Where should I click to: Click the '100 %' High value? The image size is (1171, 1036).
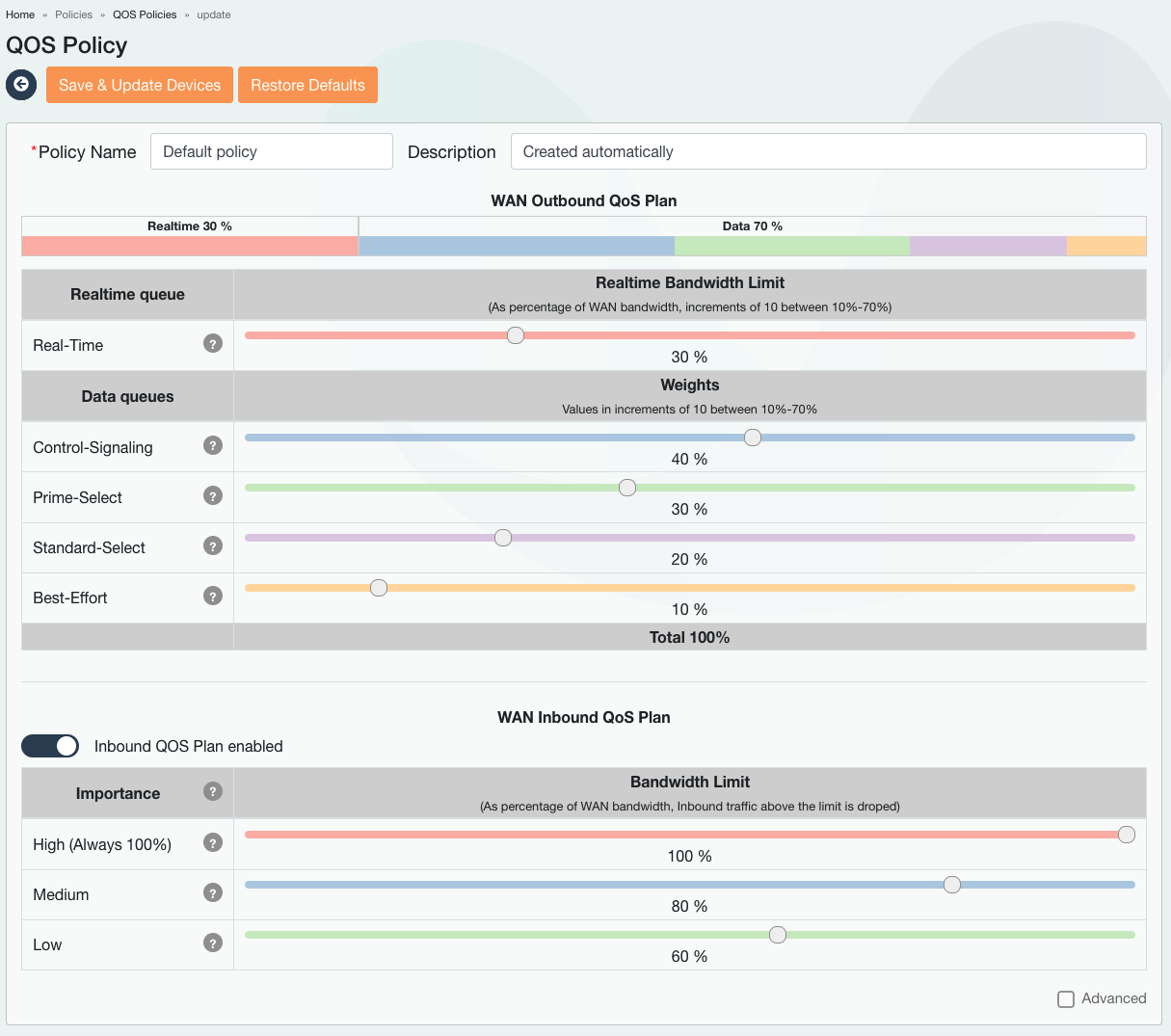(690, 856)
